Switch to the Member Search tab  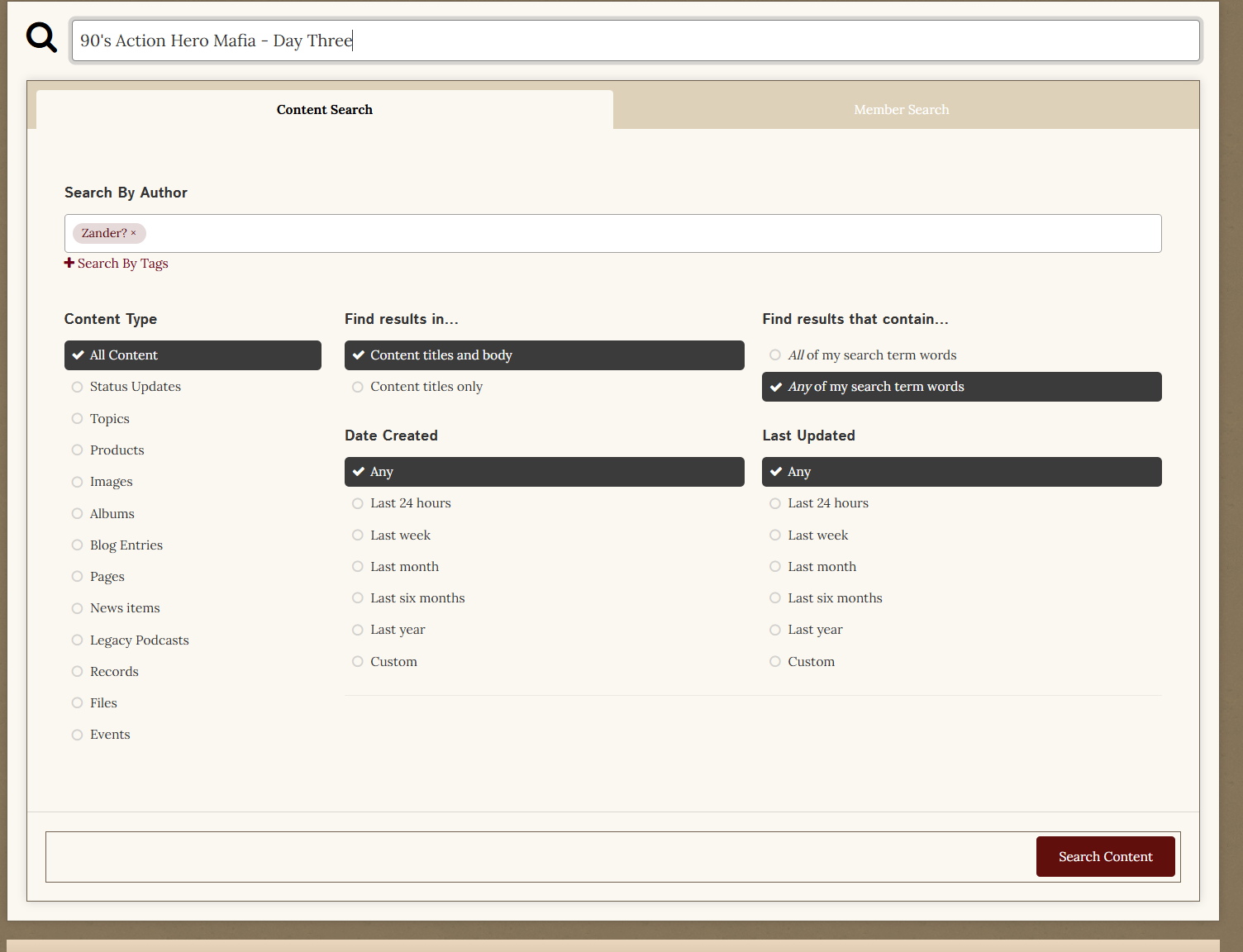click(901, 110)
